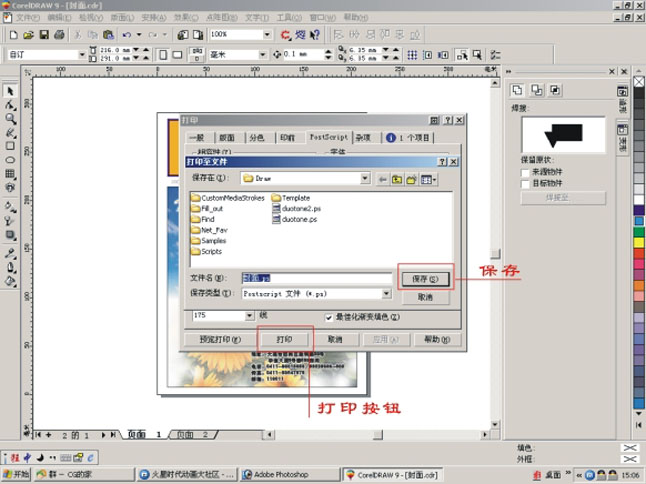Open the 文字 menu in menu bar
646x484 pixels.
click(x=256, y=17)
